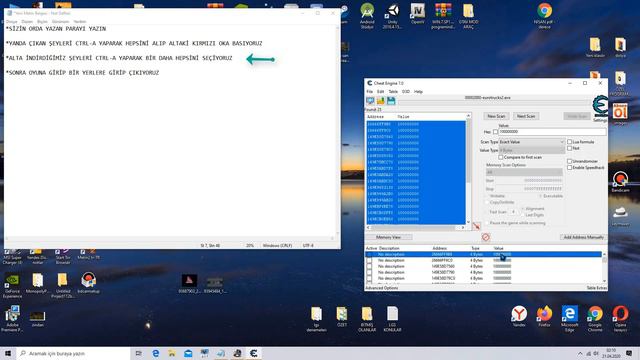Image resolution: width=640 pixels, height=360 pixels.
Task: Open the File menu in Cheat Engine
Action: click(x=369, y=92)
